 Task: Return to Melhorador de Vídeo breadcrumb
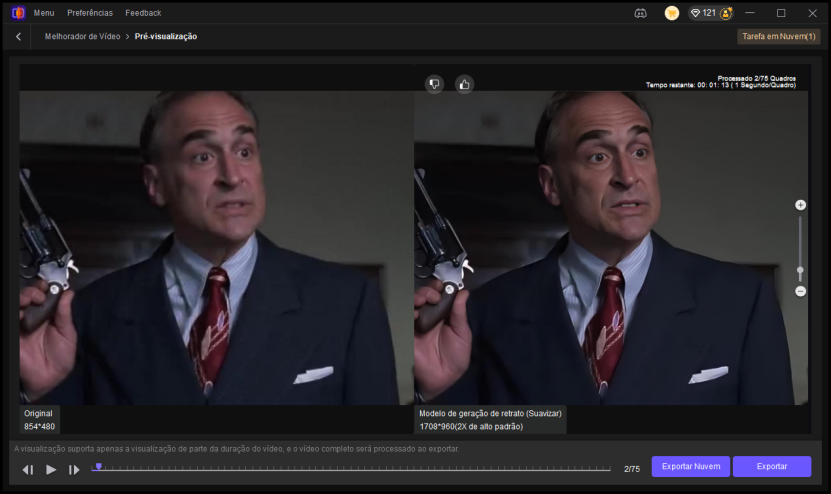(82, 37)
